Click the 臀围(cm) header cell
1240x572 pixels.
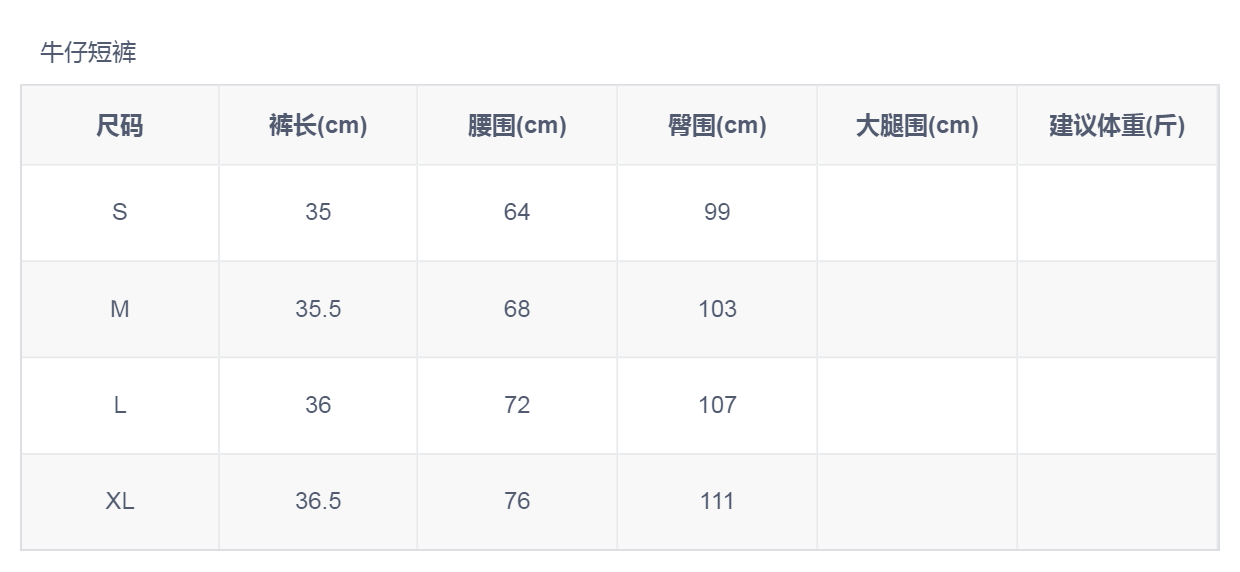[717, 126]
